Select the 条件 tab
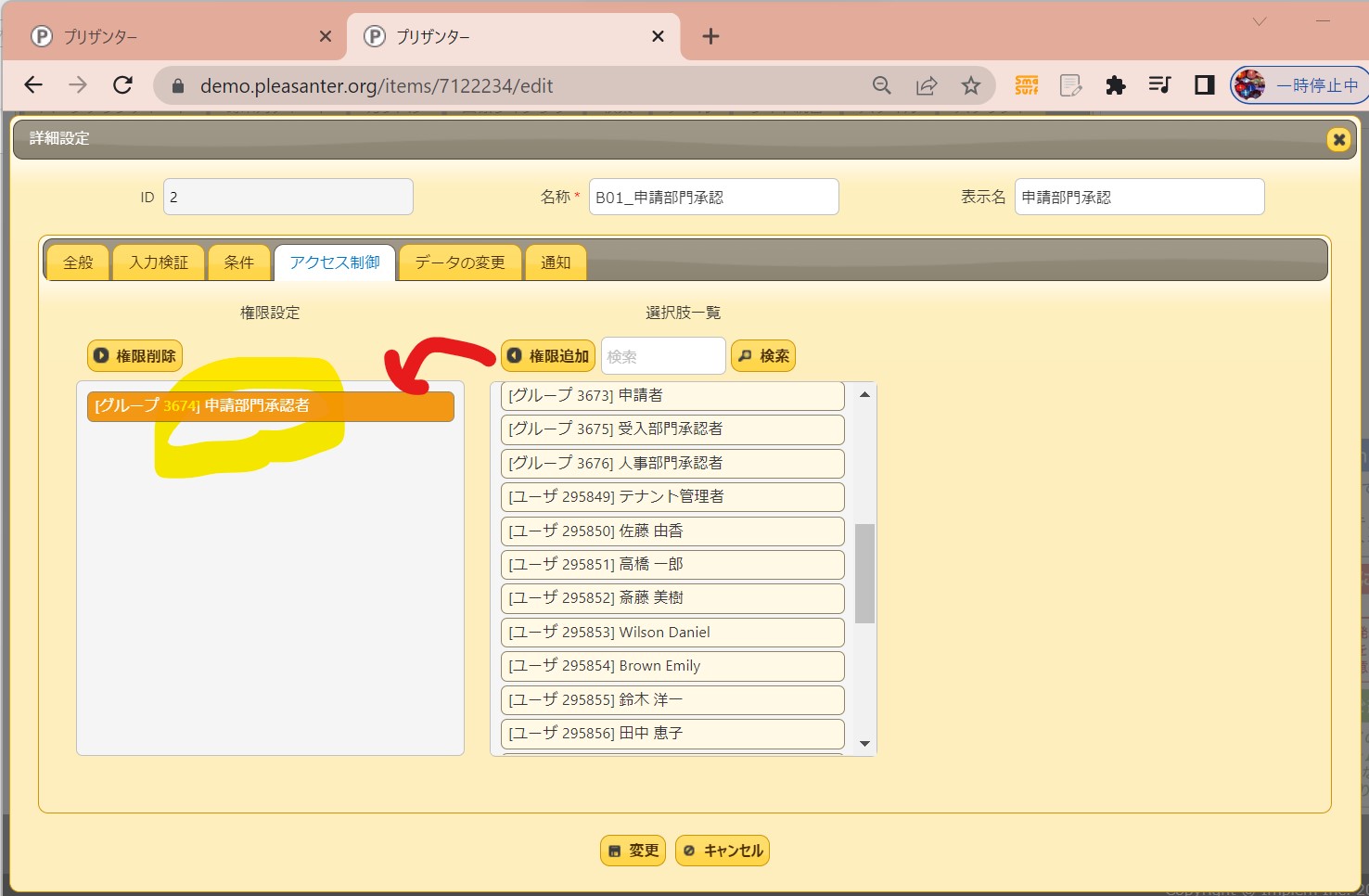This screenshot has width=1369, height=896. click(x=238, y=262)
